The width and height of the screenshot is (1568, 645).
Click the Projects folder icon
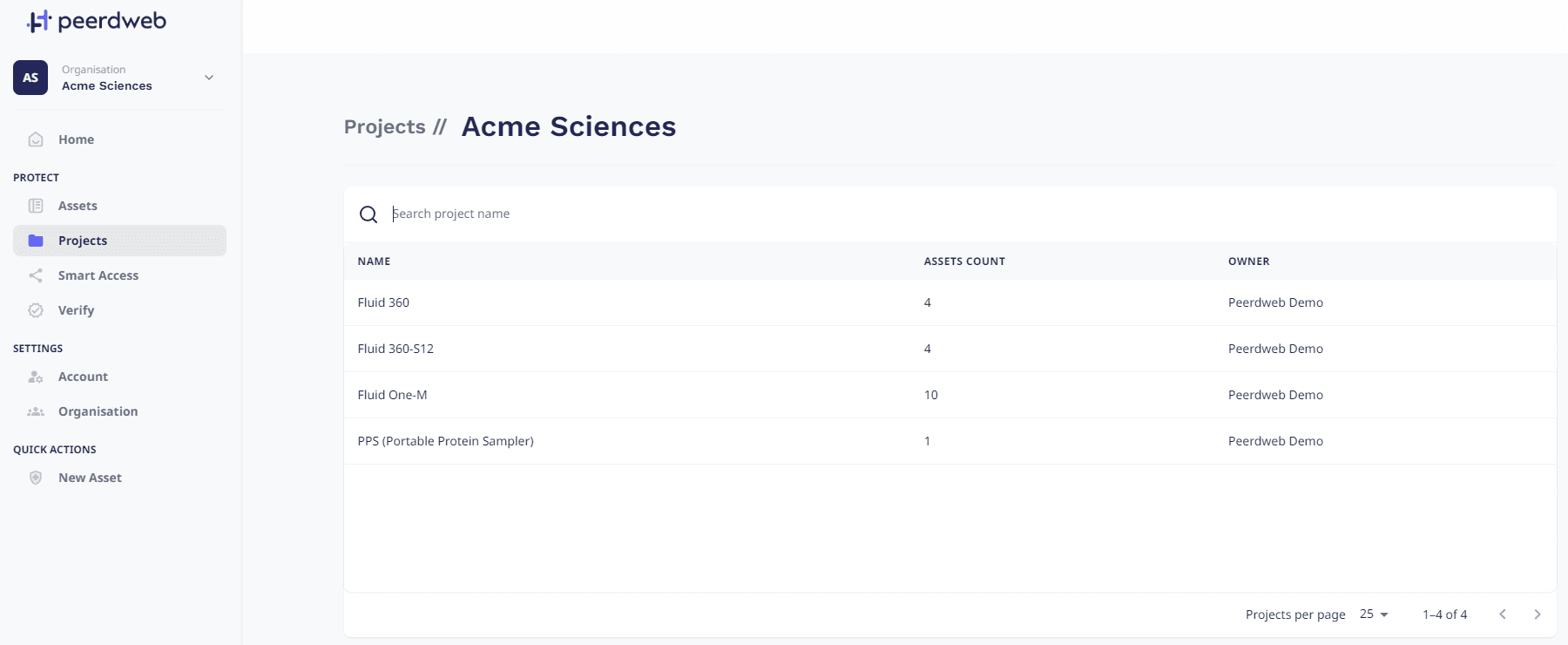(36, 241)
